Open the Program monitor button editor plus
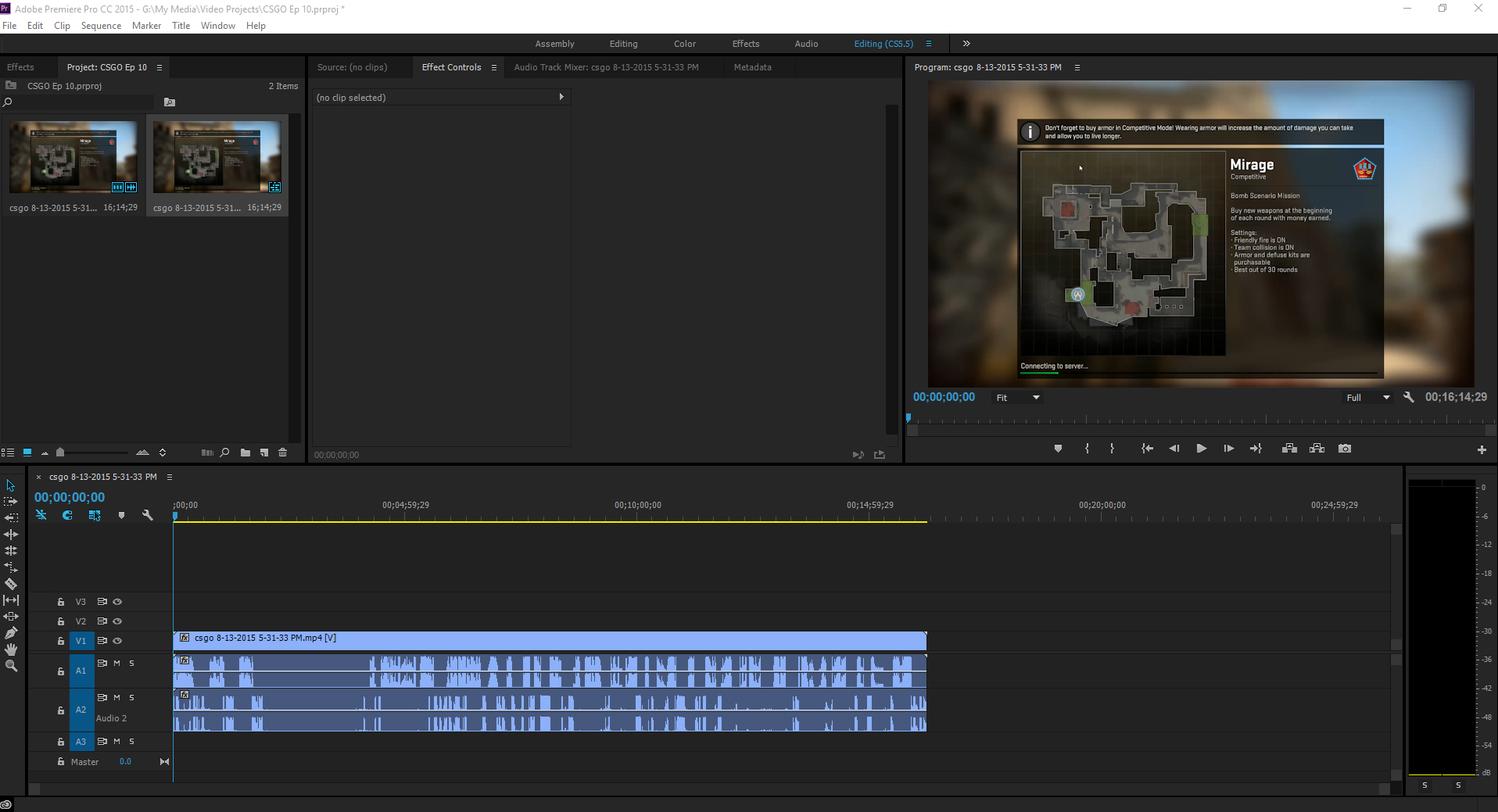The height and width of the screenshot is (812, 1498). [1482, 449]
